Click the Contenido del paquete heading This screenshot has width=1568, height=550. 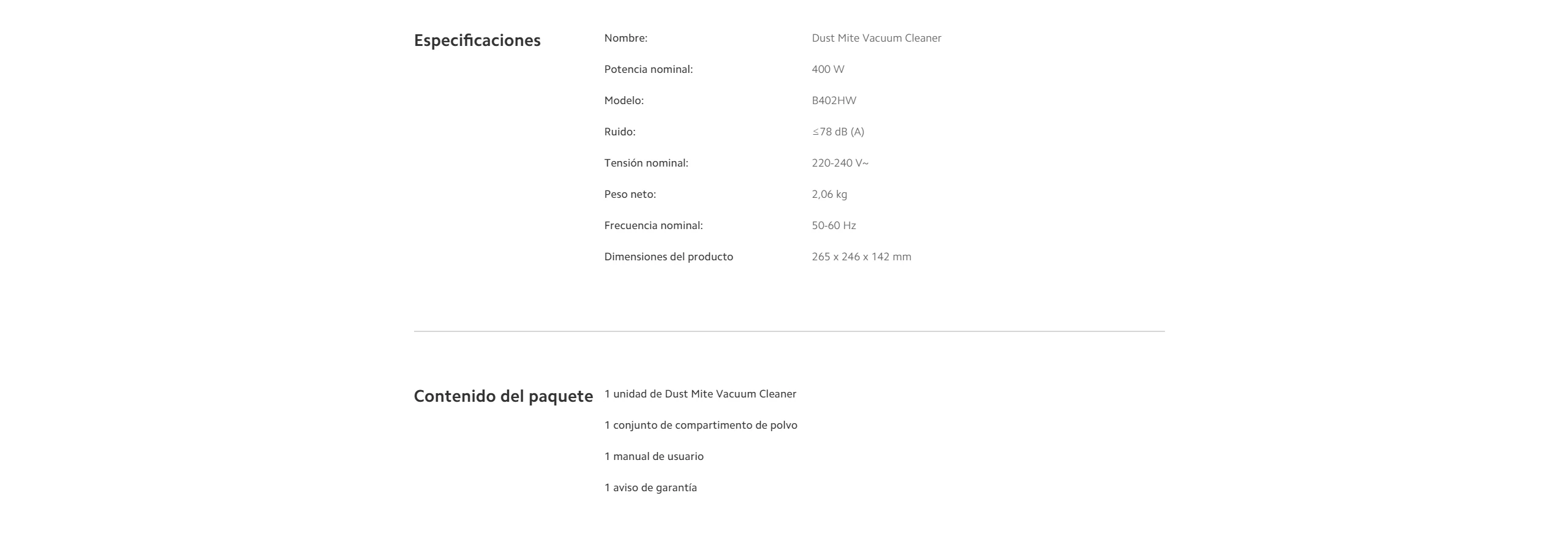click(x=503, y=396)
